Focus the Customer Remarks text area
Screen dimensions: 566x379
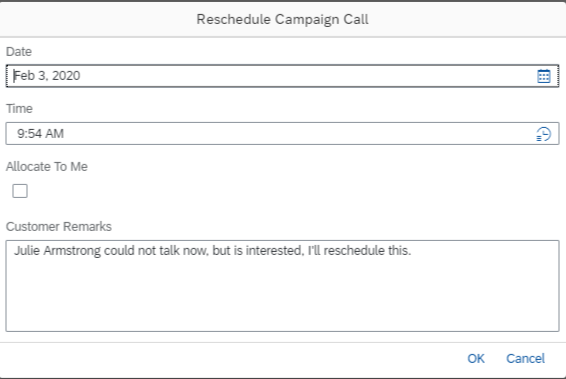tap(282, 286)
